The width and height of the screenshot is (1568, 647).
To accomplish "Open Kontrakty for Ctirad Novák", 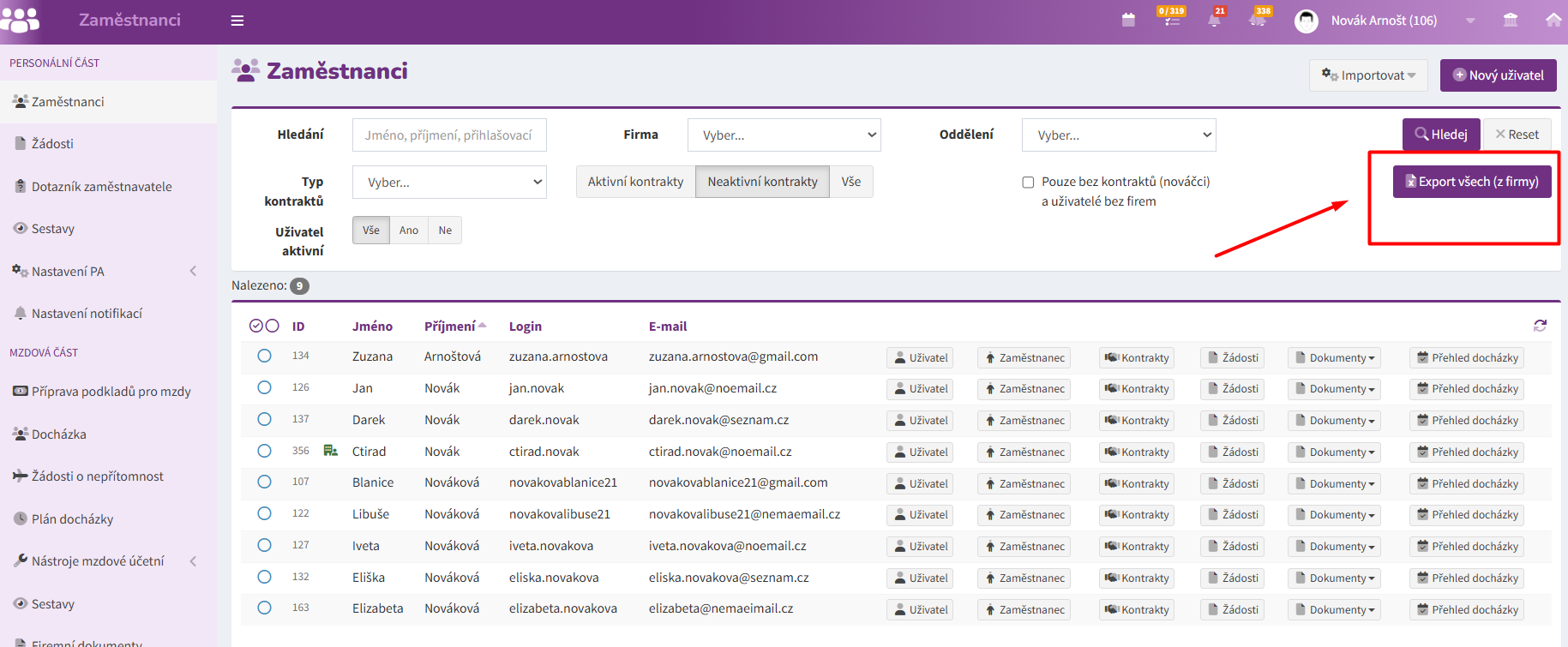I will (x=1137, y=452).
